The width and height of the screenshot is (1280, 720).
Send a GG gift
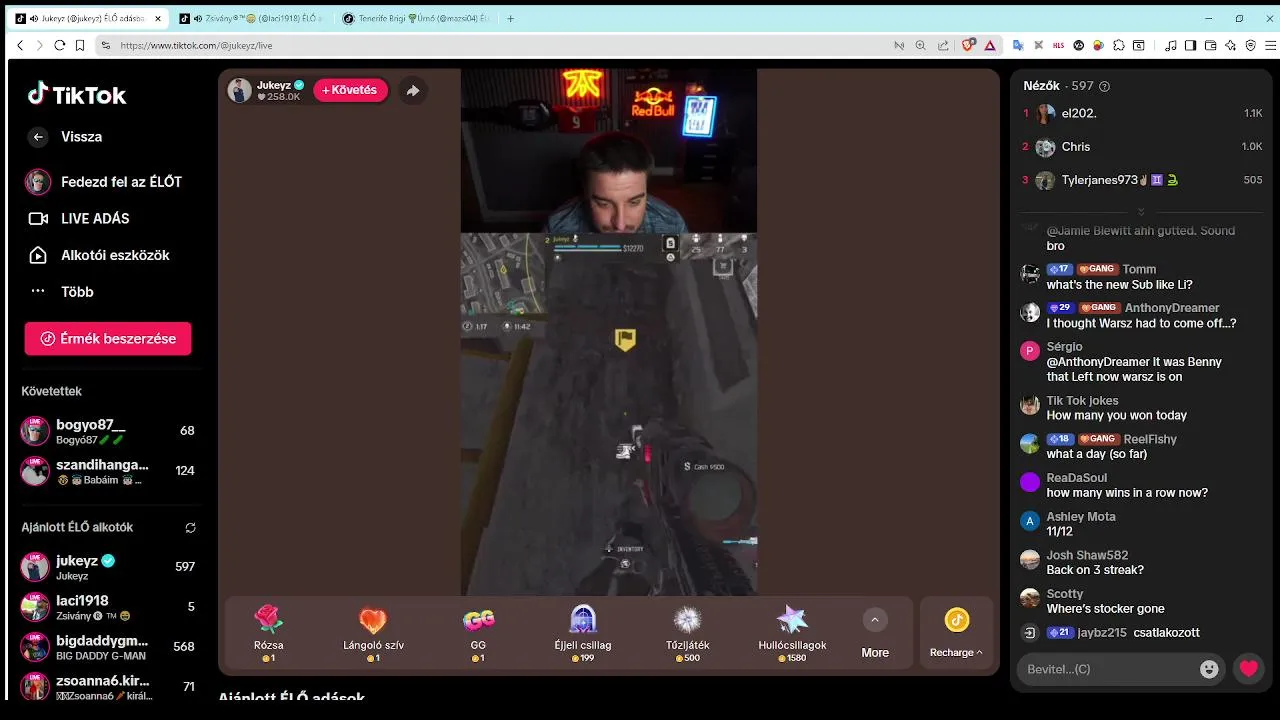coord(478,633)
